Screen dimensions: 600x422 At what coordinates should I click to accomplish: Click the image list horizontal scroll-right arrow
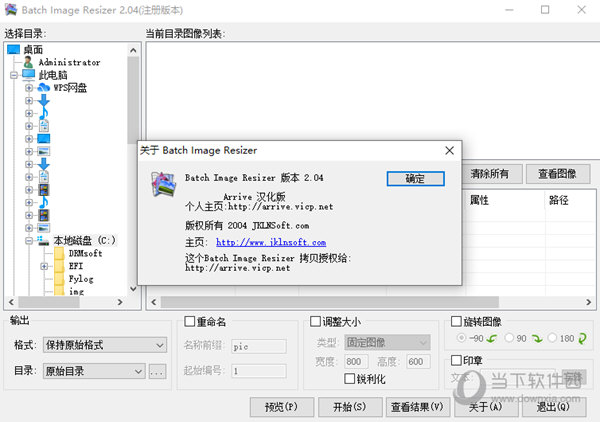pyautogui.click(x=589, y=302)
